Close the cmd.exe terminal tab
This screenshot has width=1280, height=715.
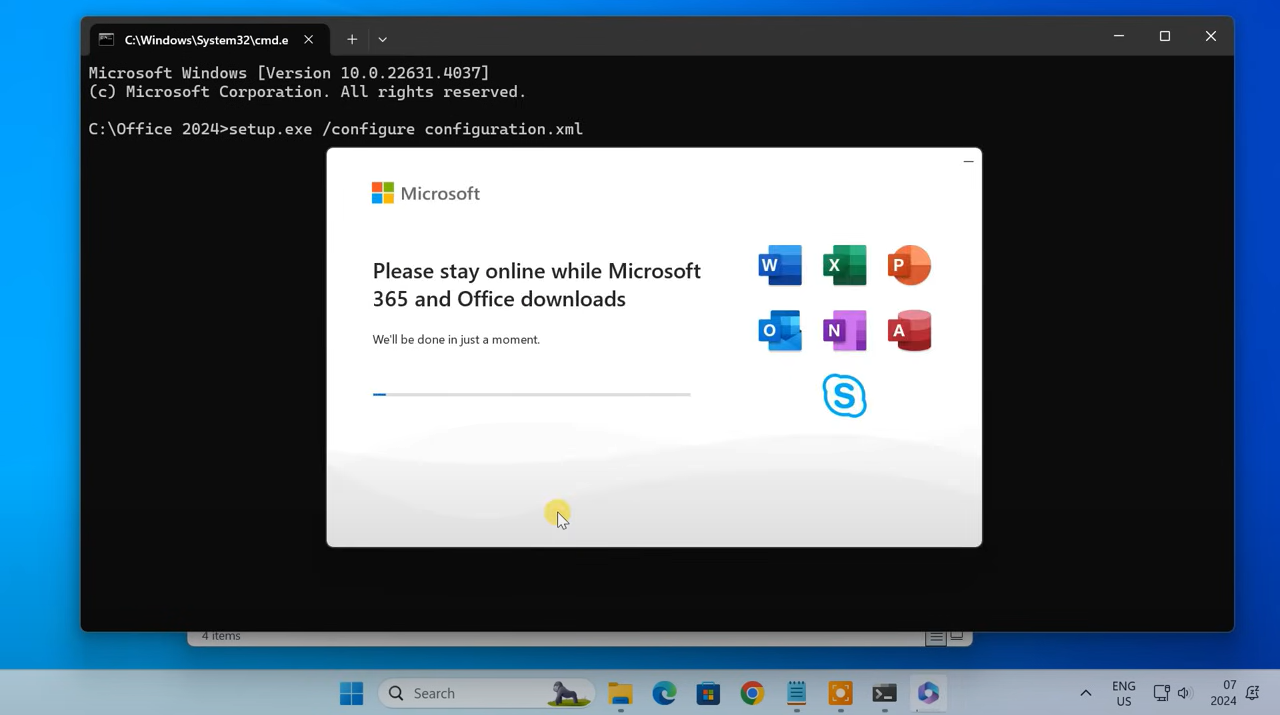[x=309, y=40]
